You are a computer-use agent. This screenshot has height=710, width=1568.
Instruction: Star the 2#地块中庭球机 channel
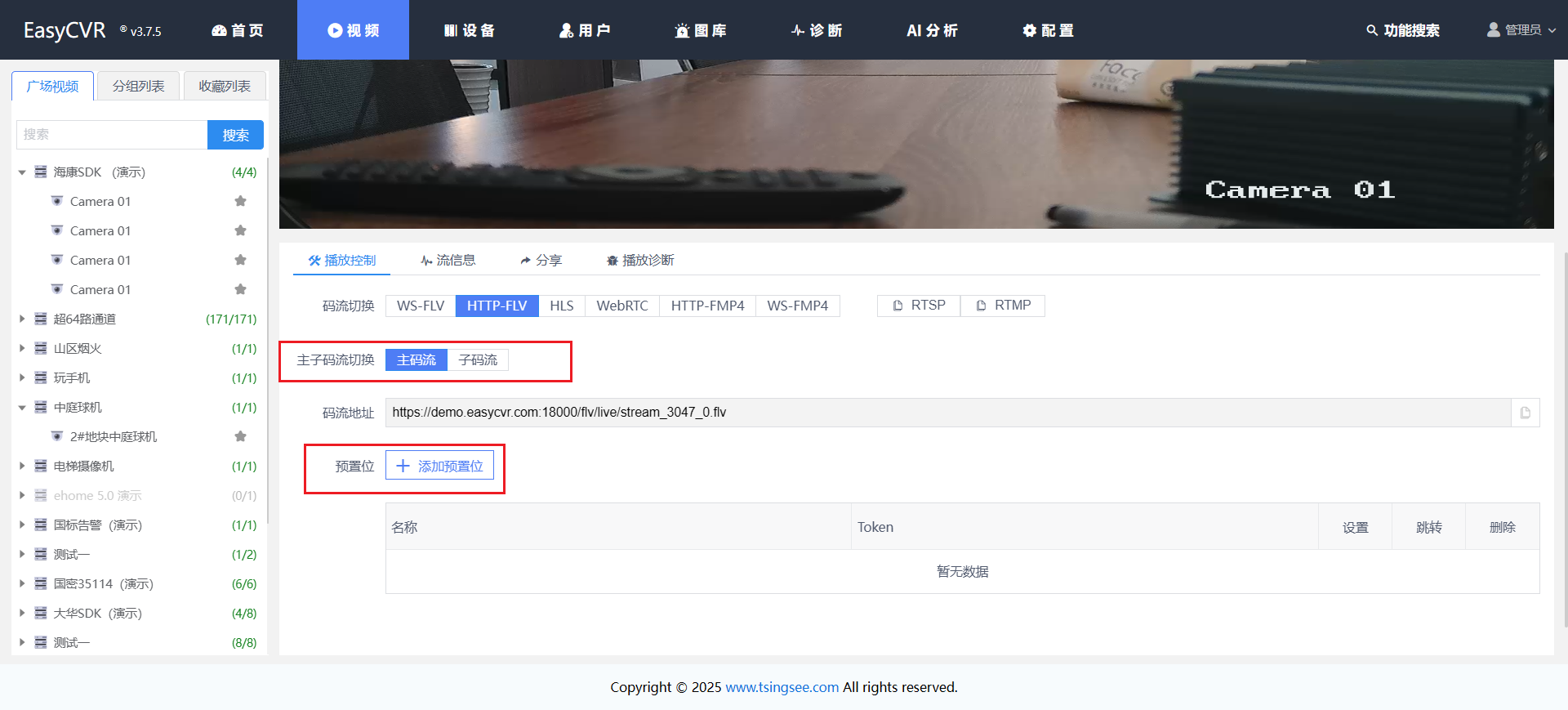[240, 436]
